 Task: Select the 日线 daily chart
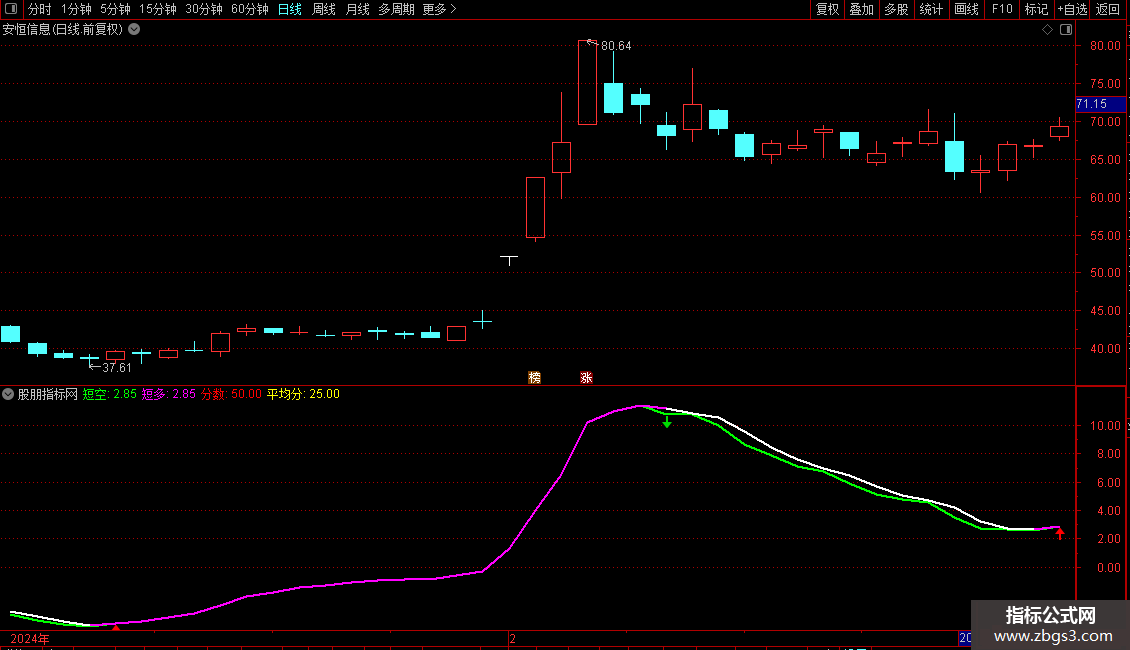[290, 9]
